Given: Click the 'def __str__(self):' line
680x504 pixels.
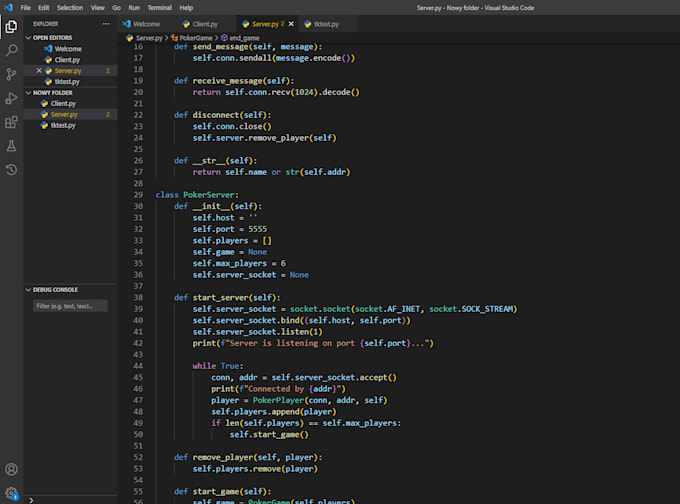Looking at the screenshot, I should (x=216, y=160).
